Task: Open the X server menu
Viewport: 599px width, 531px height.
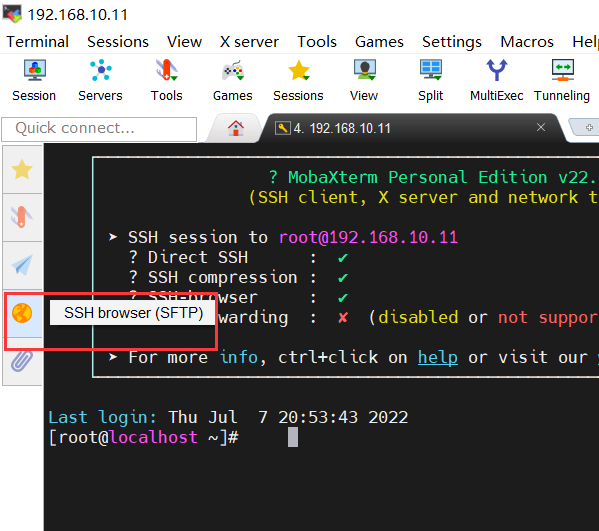Action: [x=249, y=42]
